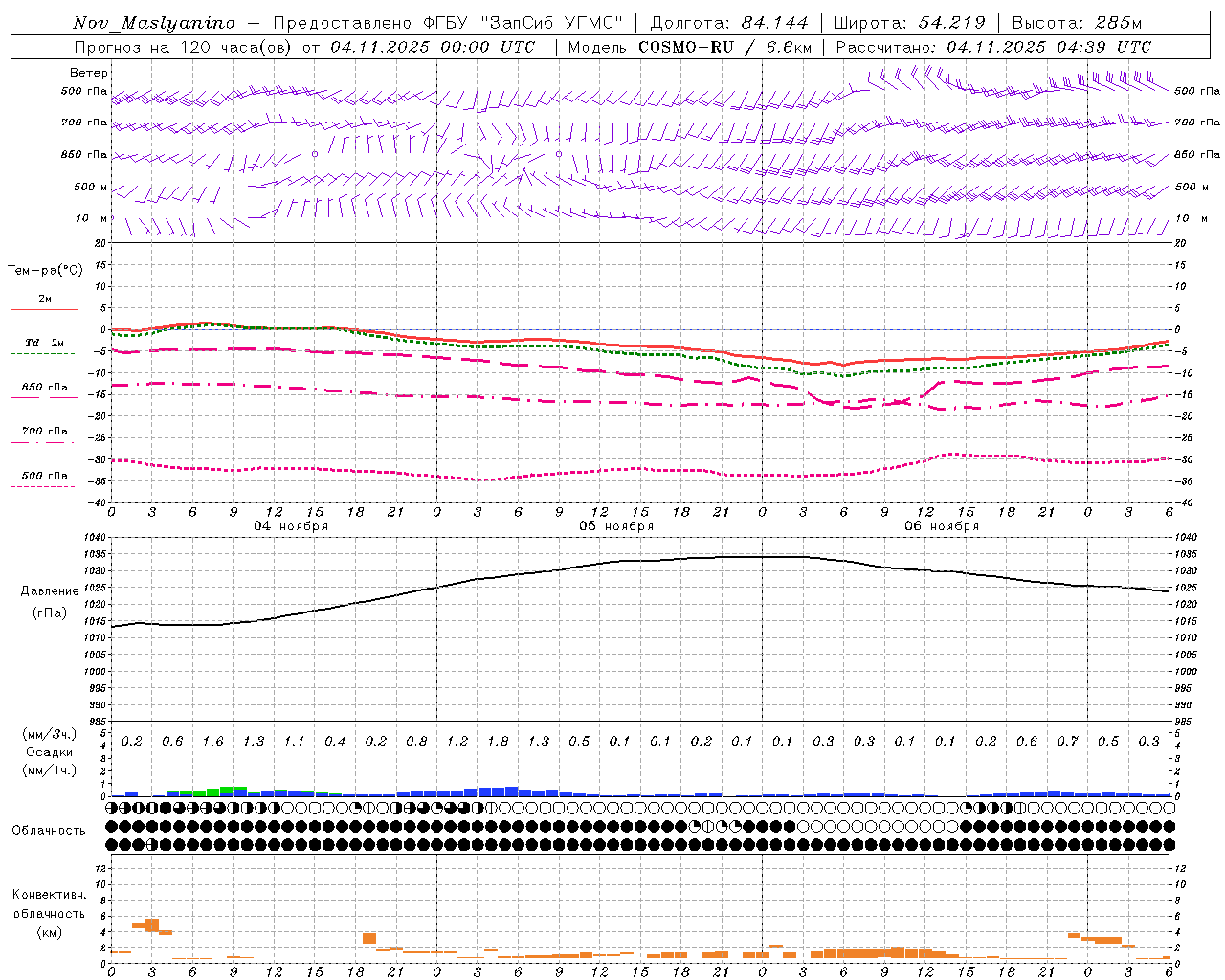Image resolution: width=1225 pixels, height=980 pixels.
Task: Select the Модель COSMO-RU / 6.6км label
Action: 690,47
